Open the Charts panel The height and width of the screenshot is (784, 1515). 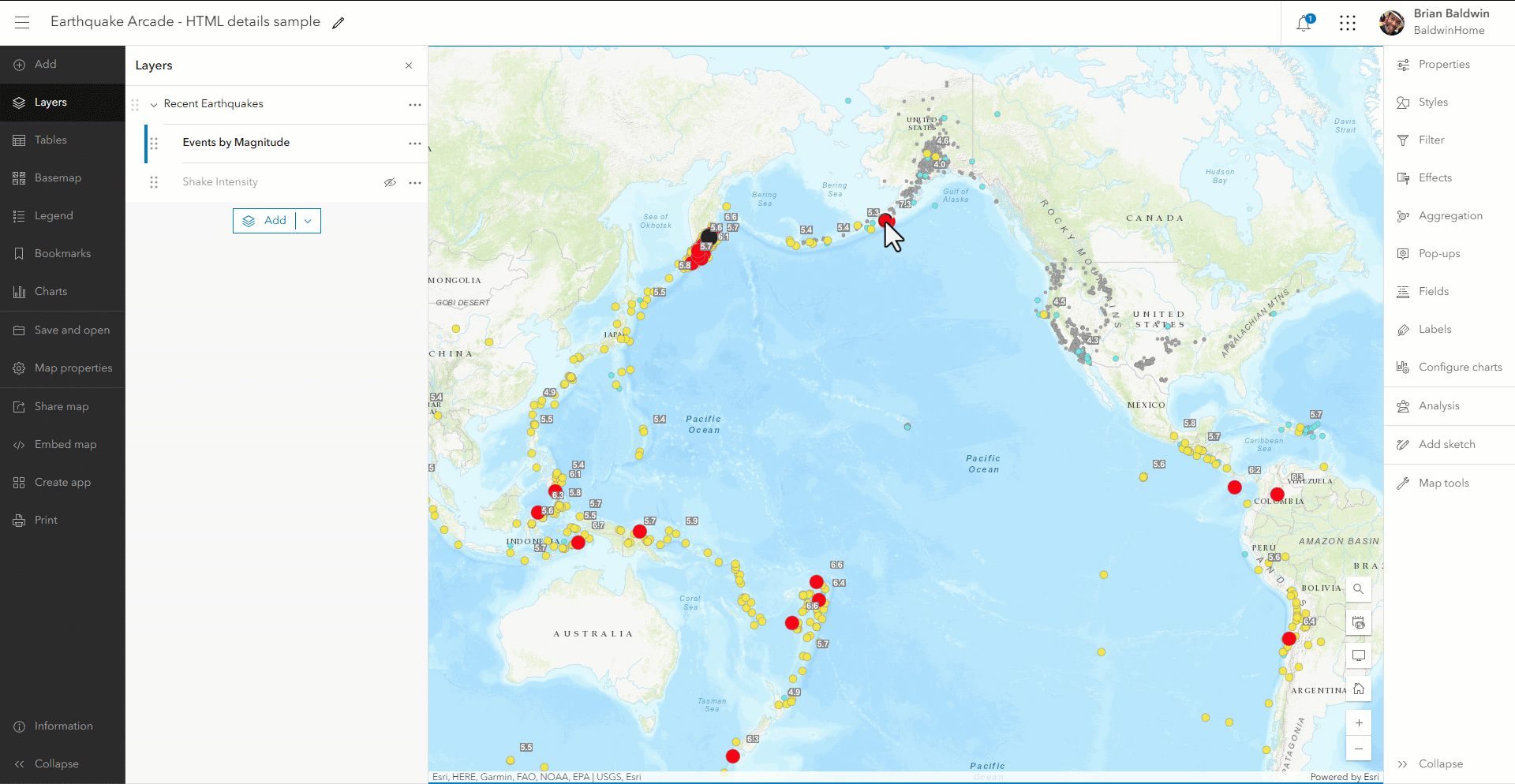click(x=51, y=291)
